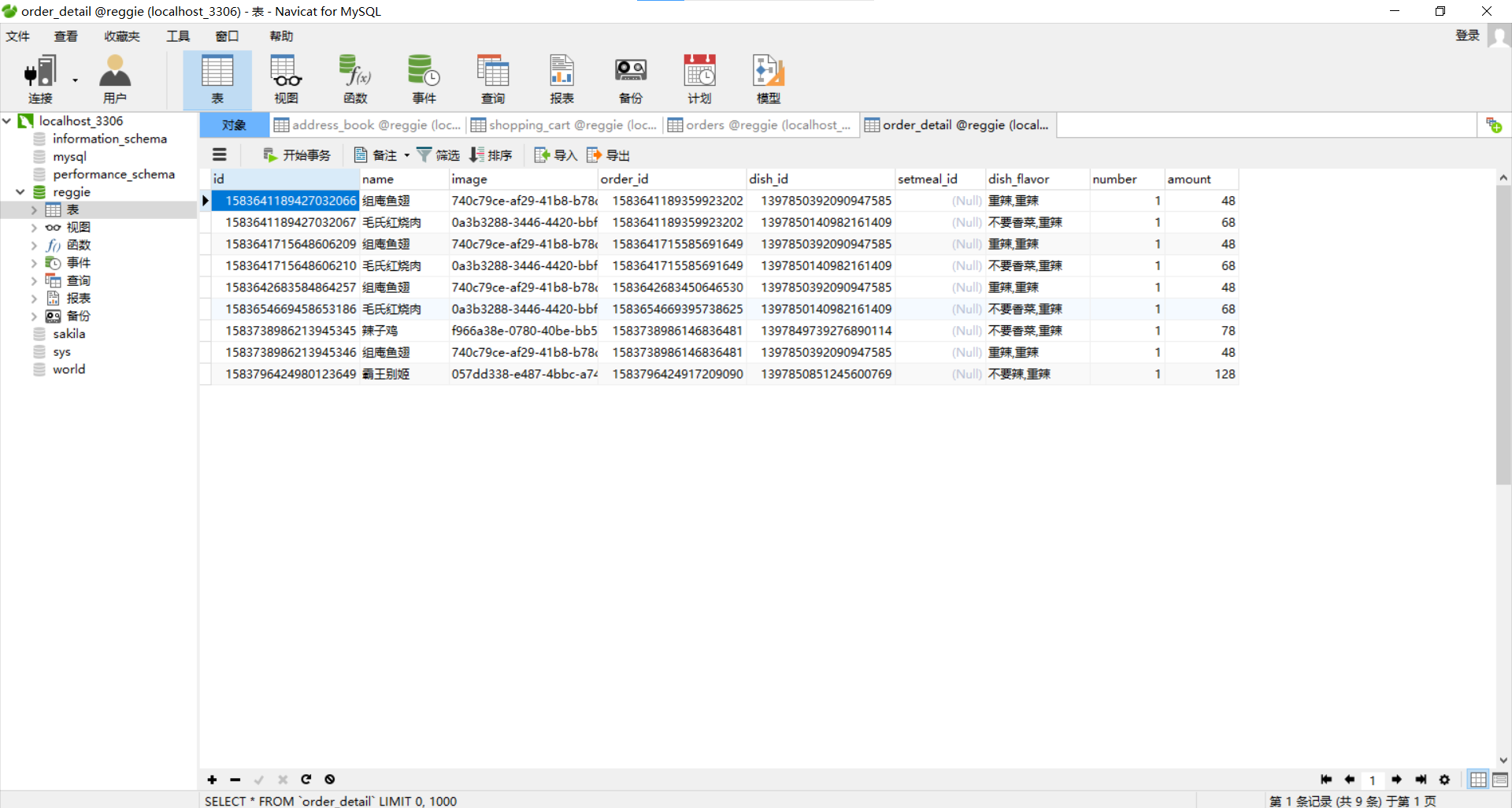Open the 备份 backup toolbar button
Viewport: 1512px width, 808px height.
pos(631,80)
